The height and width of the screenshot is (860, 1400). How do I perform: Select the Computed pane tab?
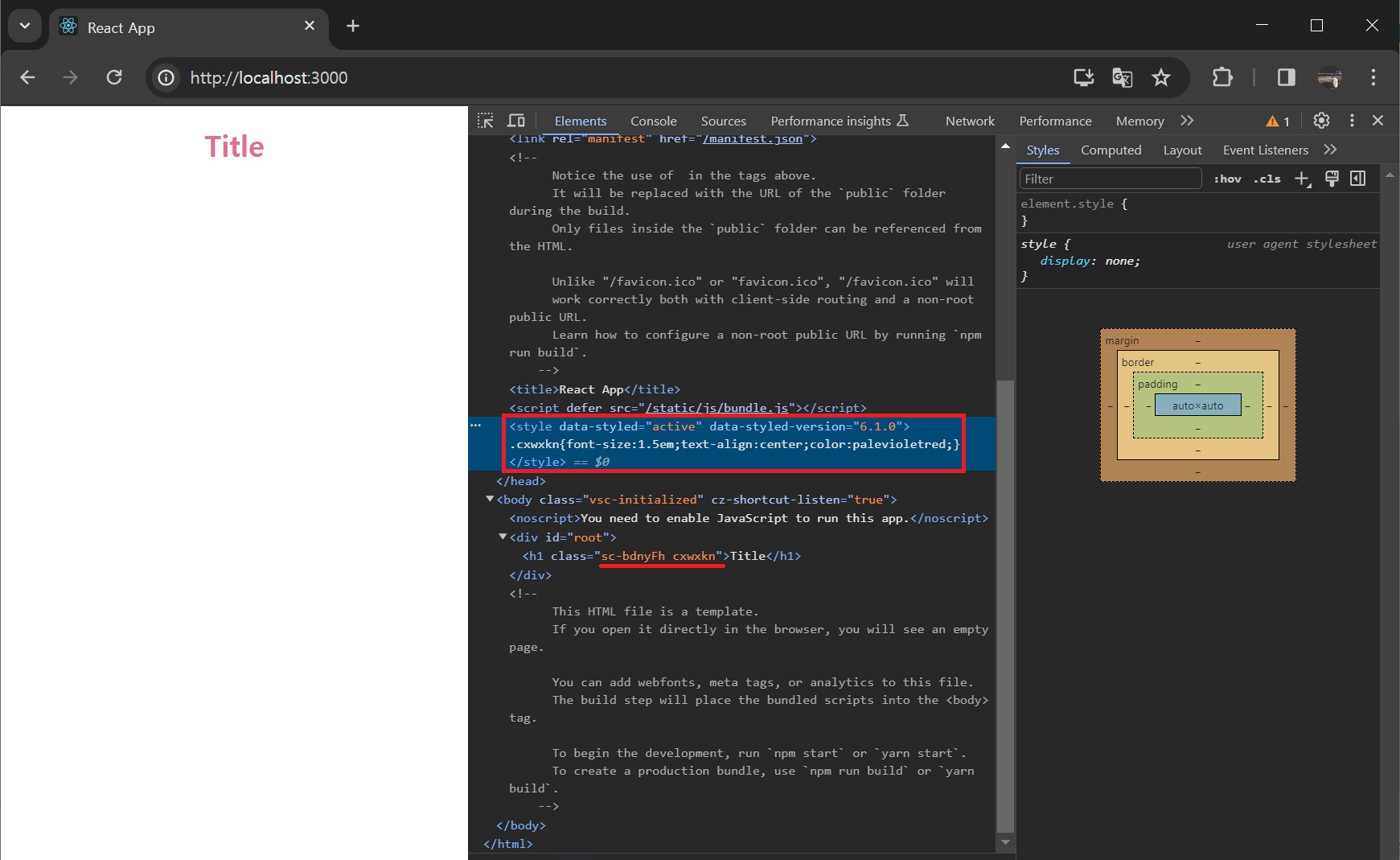pyautogui.click(x=1111, y=150)
